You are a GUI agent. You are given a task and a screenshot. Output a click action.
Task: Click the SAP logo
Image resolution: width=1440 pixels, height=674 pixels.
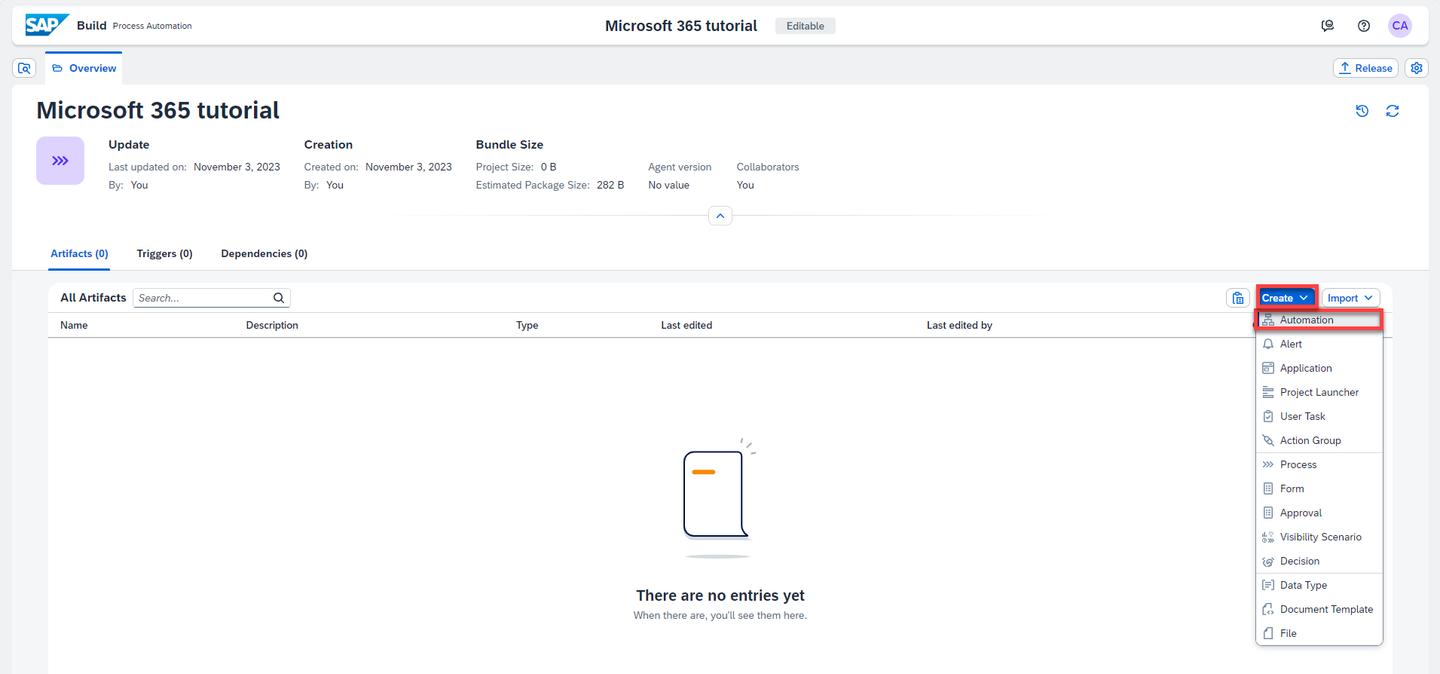[47, 25]
